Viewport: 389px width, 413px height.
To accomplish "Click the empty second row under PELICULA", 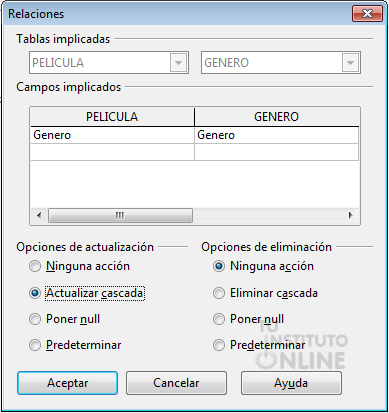I will 113,152.
